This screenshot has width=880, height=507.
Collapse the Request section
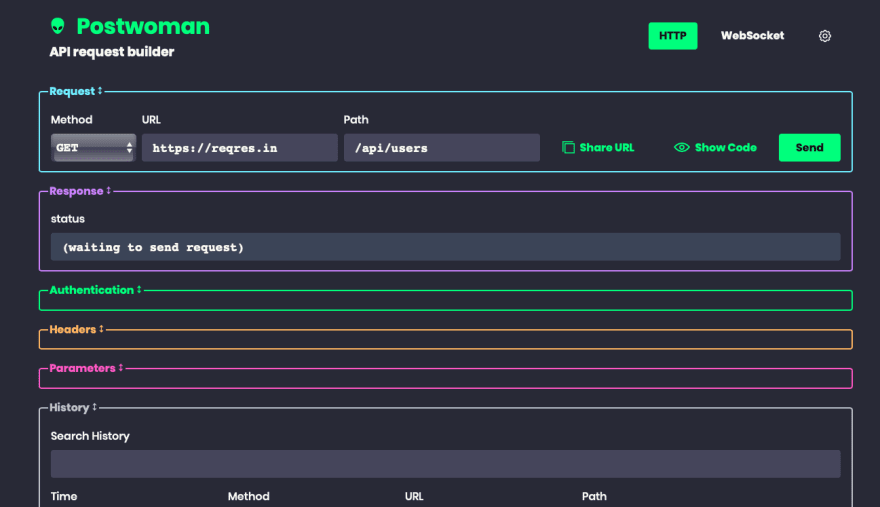tap(76, 91)
